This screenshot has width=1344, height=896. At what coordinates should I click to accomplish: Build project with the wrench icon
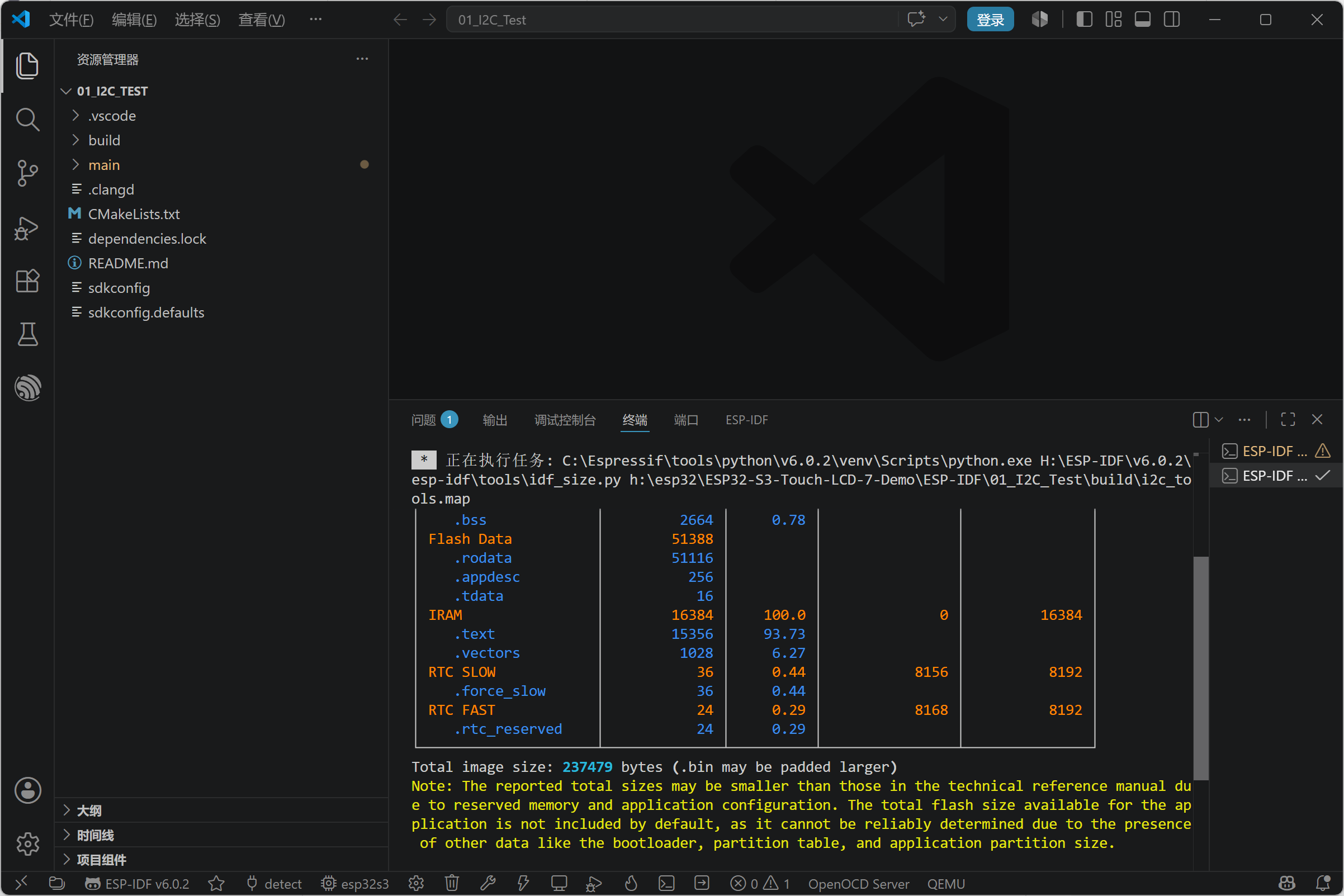point(488,884)
